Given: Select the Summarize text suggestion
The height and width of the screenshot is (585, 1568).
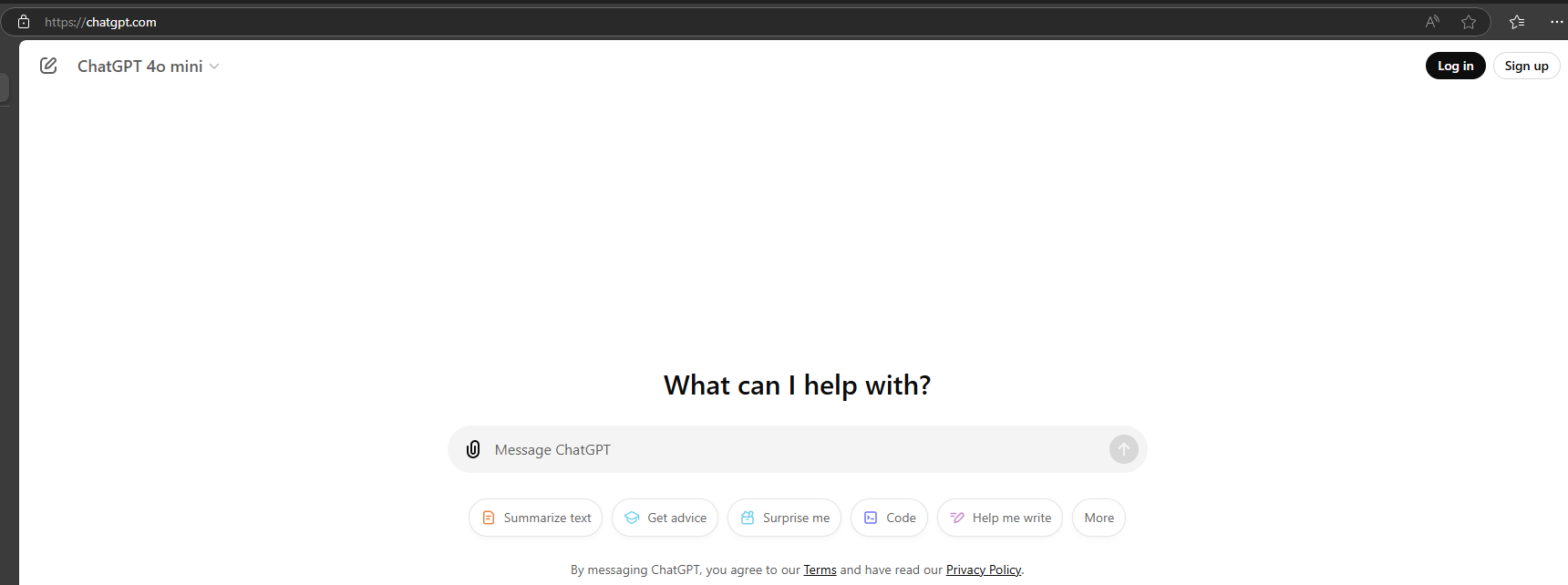Looking at the screenshot, I should point(536,518).
